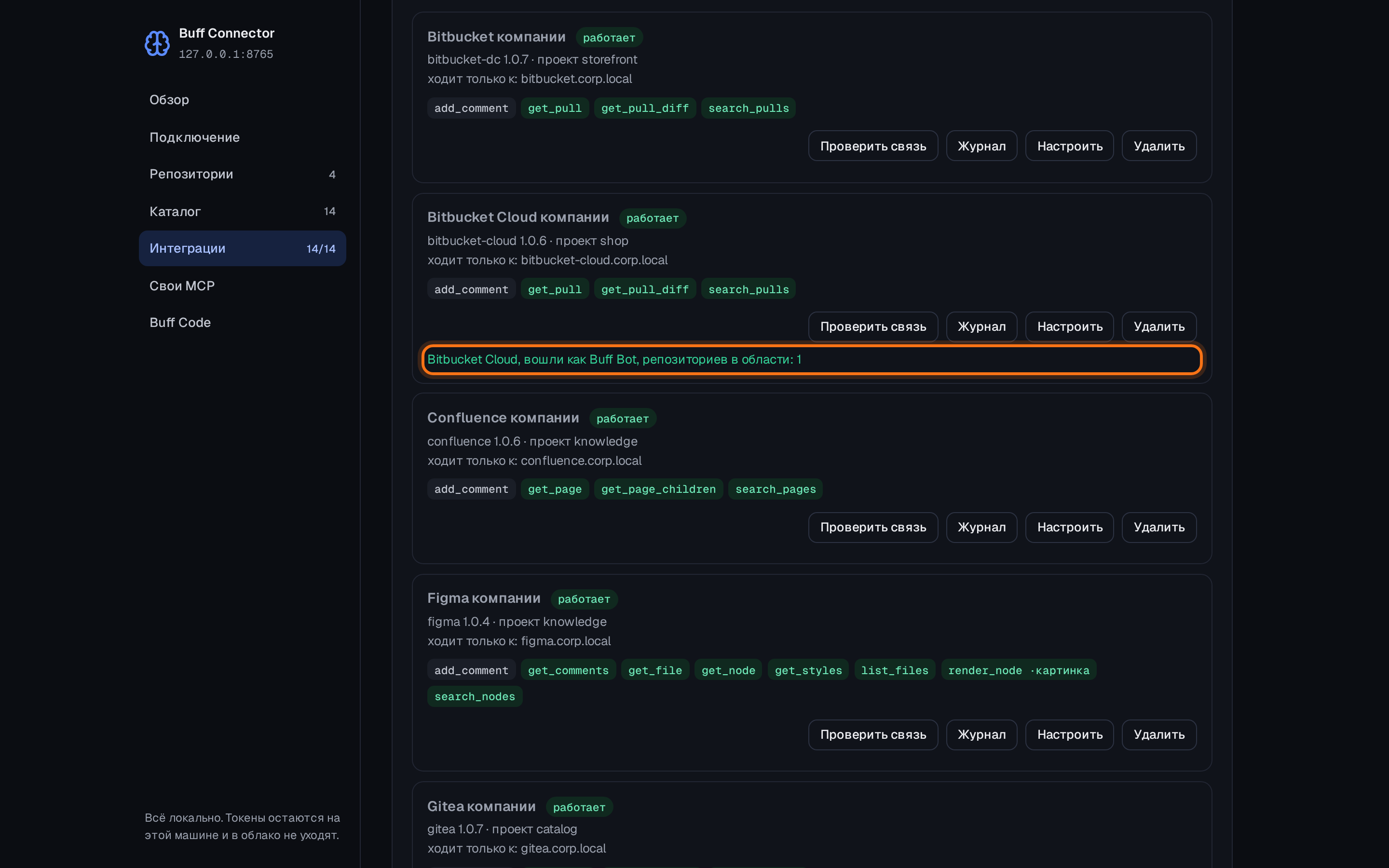Open the Каталог section
This screenshot has height=868, width=1389.
[x=242, y=211]
